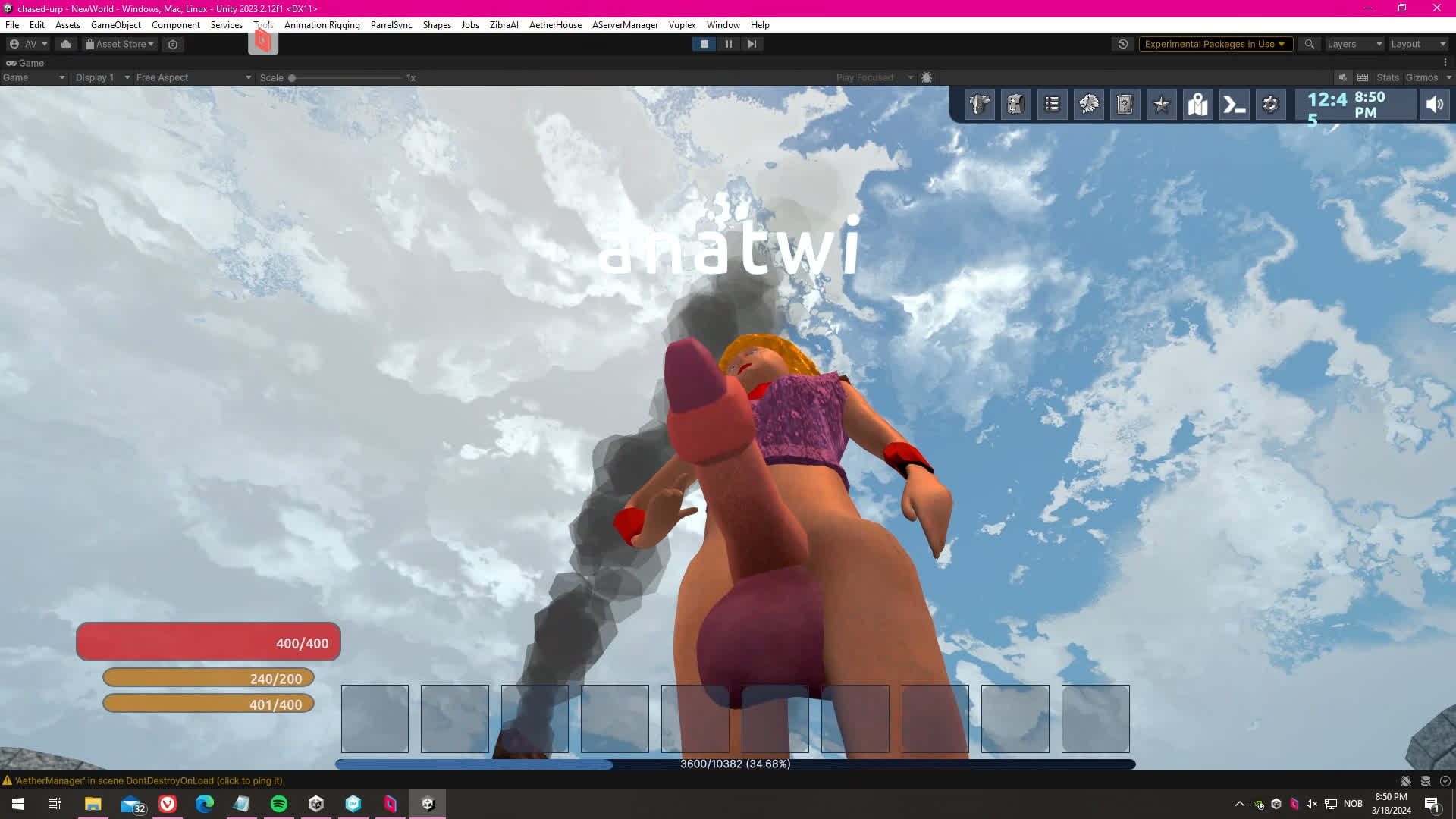The height and width of the screenshot is (819, 1456).
Task: Open the Free Aspect dropdown
Action: 193,77
